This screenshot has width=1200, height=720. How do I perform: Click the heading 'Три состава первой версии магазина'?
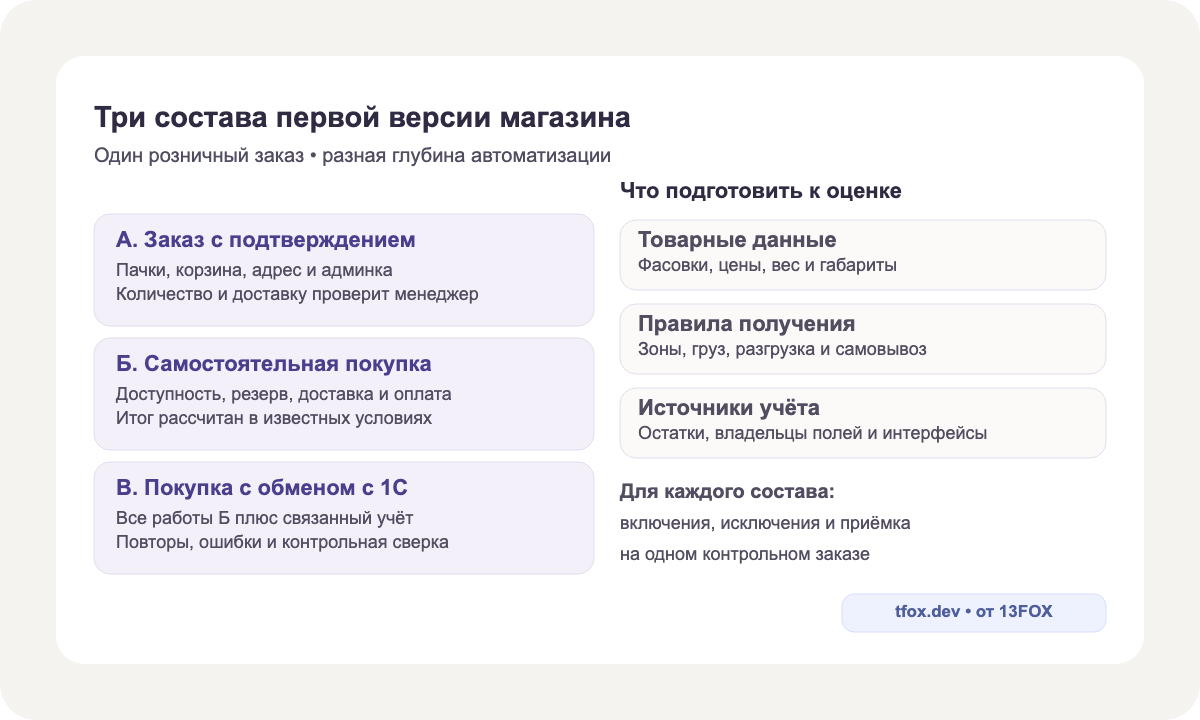(x=362, y=117)
